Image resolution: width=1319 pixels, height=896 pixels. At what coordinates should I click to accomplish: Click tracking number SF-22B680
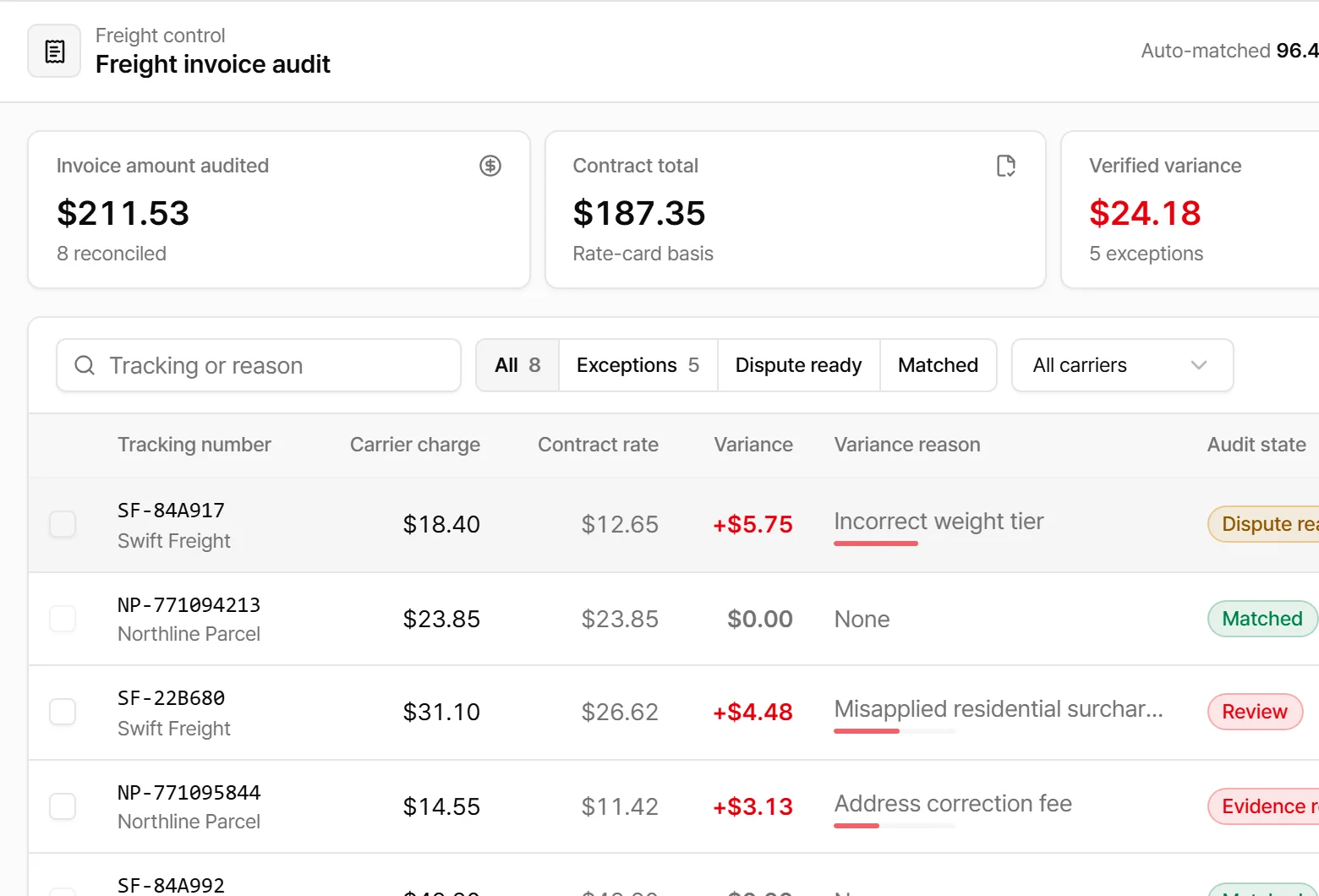(x=171, y=698)
